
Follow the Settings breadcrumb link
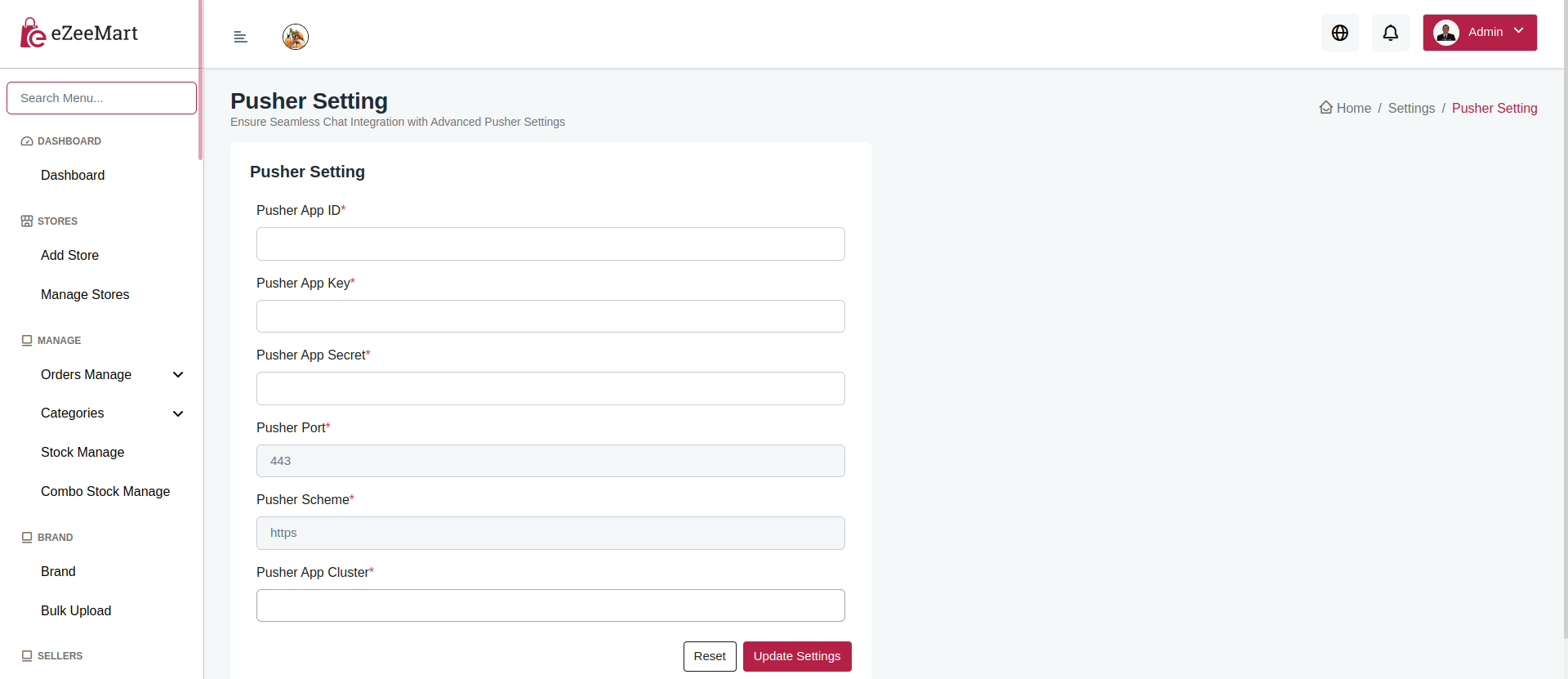(1411, 108)
